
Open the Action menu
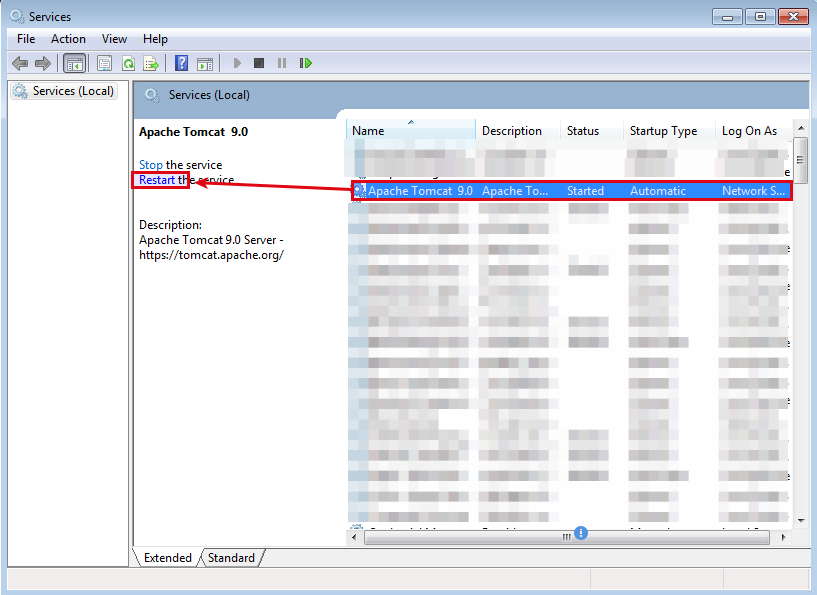68,39
